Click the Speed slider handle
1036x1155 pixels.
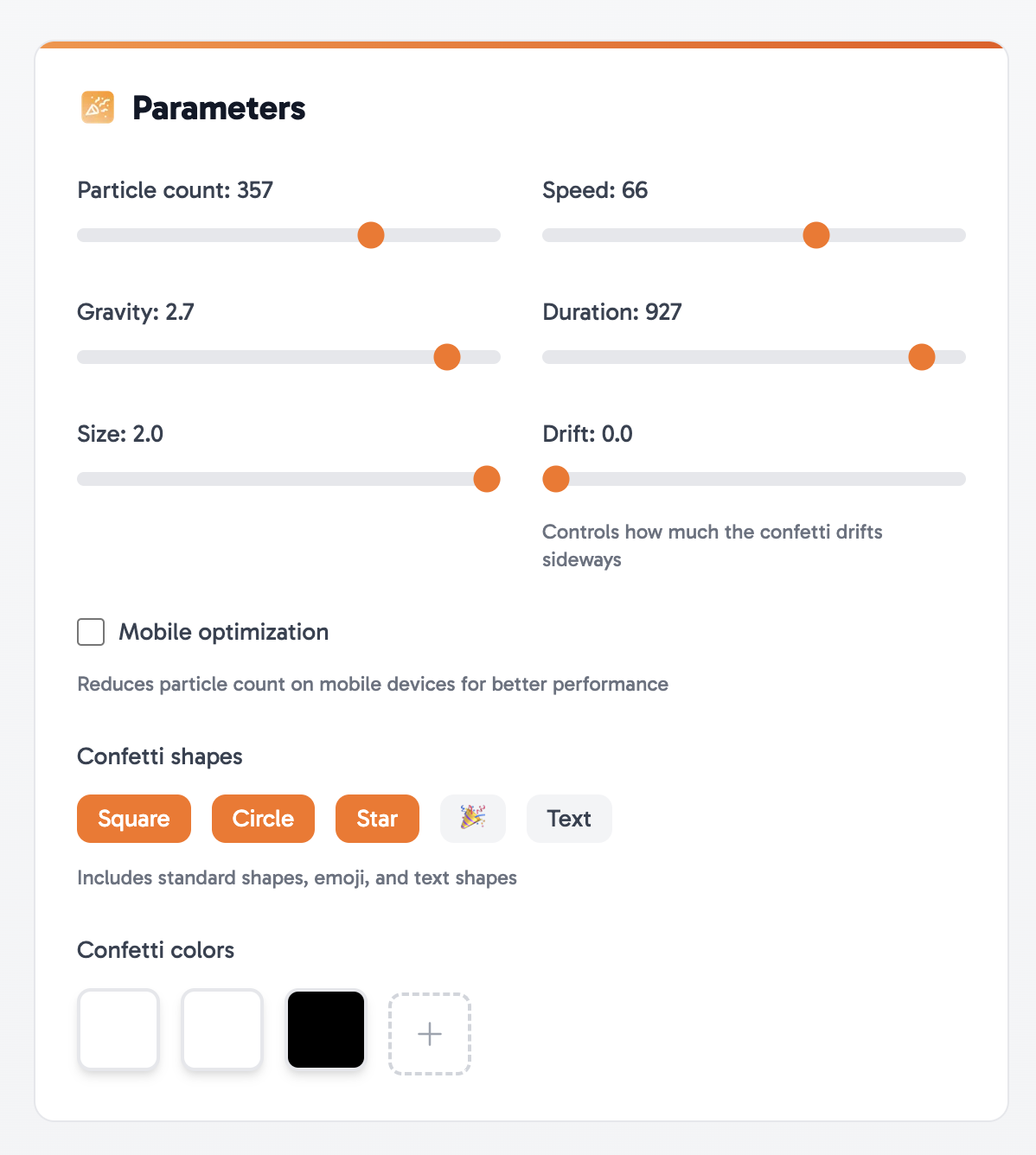pyautogui.click(x=816, y=235)
